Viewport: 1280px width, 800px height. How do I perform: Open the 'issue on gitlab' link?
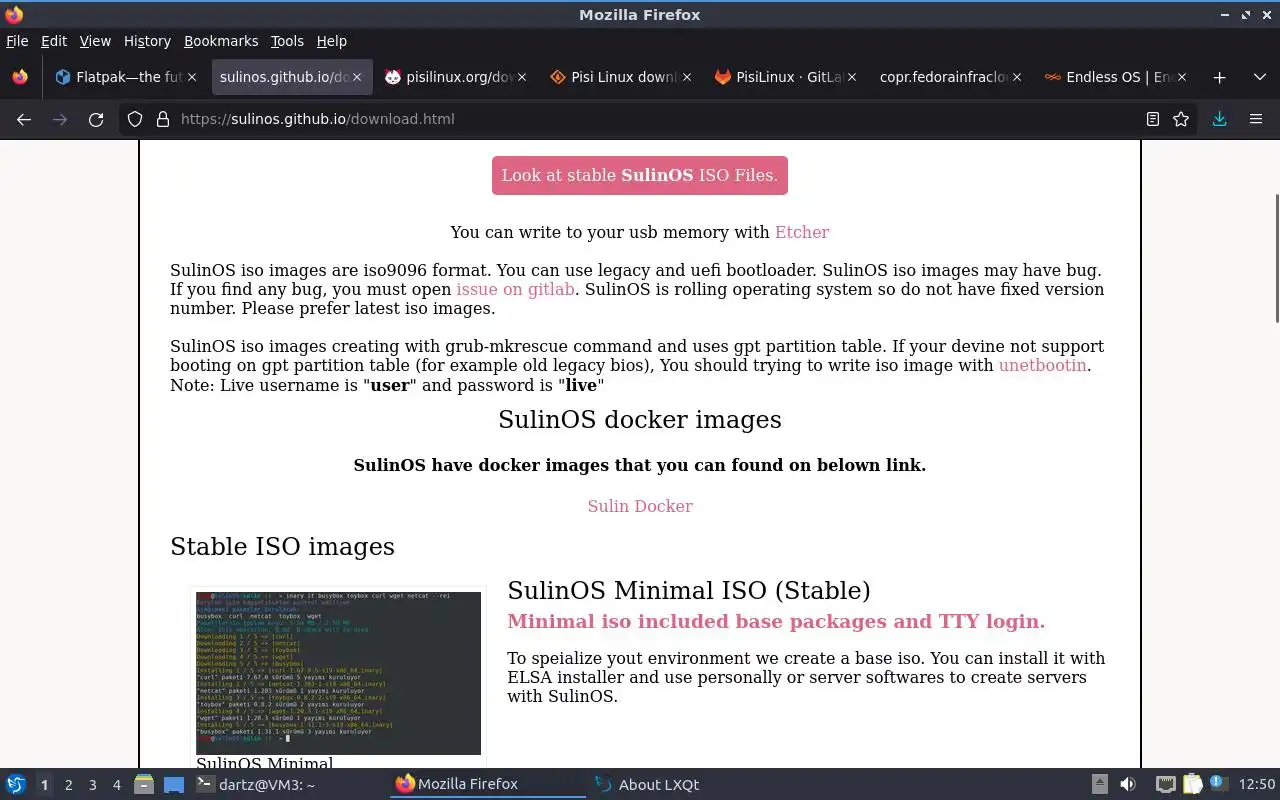[515, 289]
